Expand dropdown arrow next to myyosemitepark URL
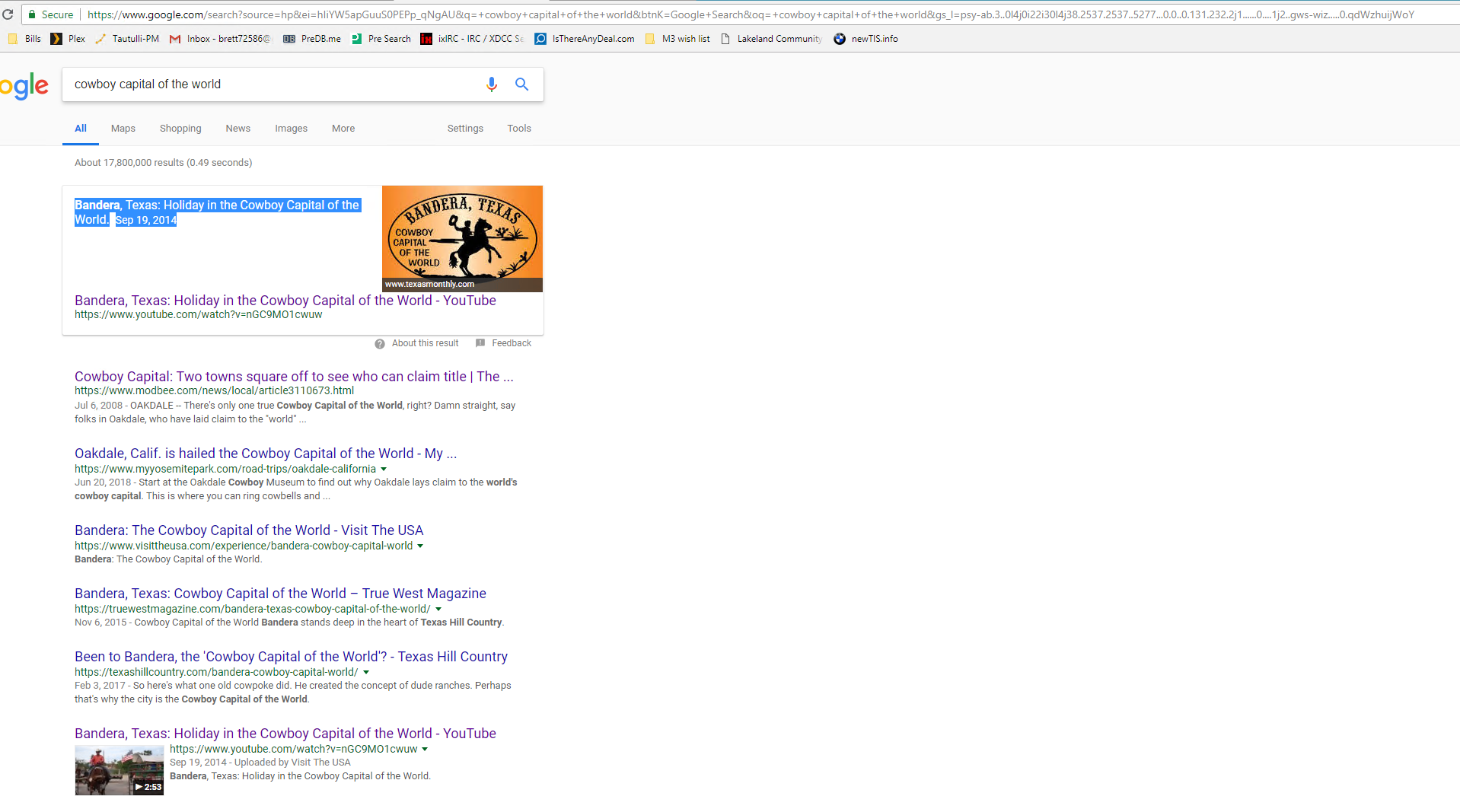 tap(384, 470)
